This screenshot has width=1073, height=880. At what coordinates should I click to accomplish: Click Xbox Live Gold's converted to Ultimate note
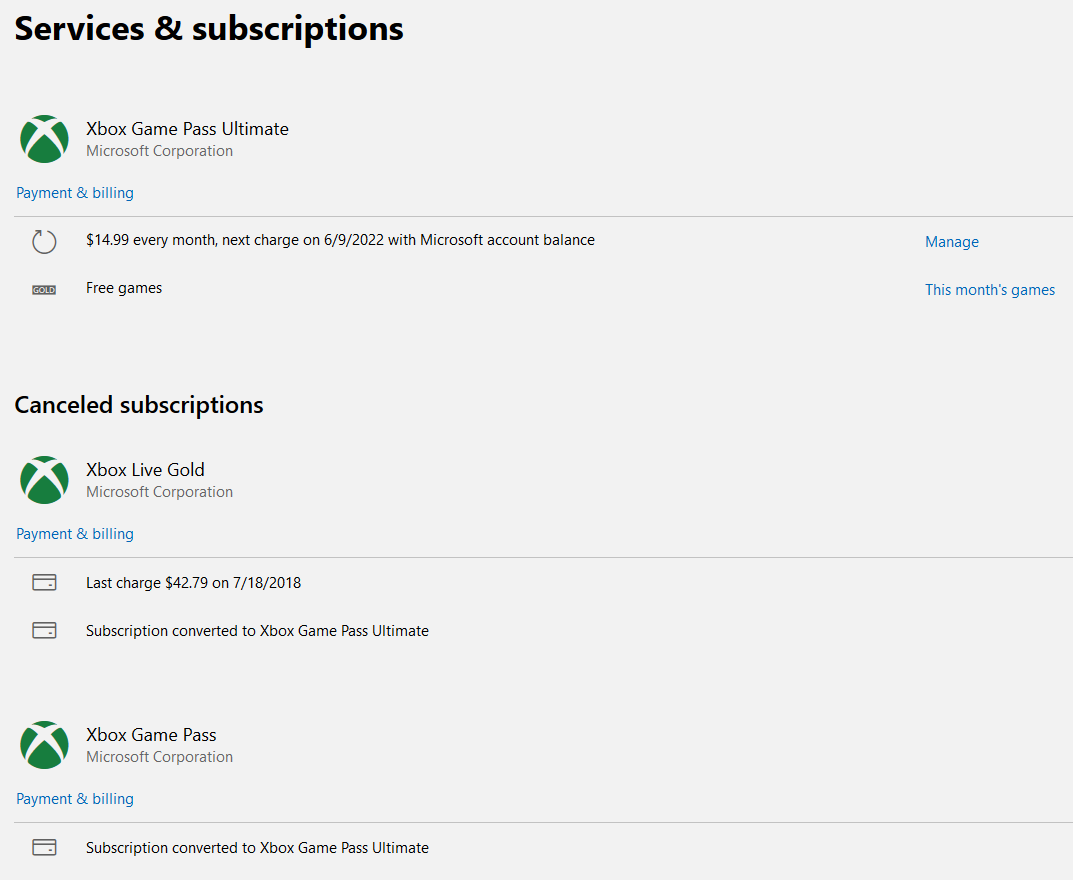click(x=257, y=631)
